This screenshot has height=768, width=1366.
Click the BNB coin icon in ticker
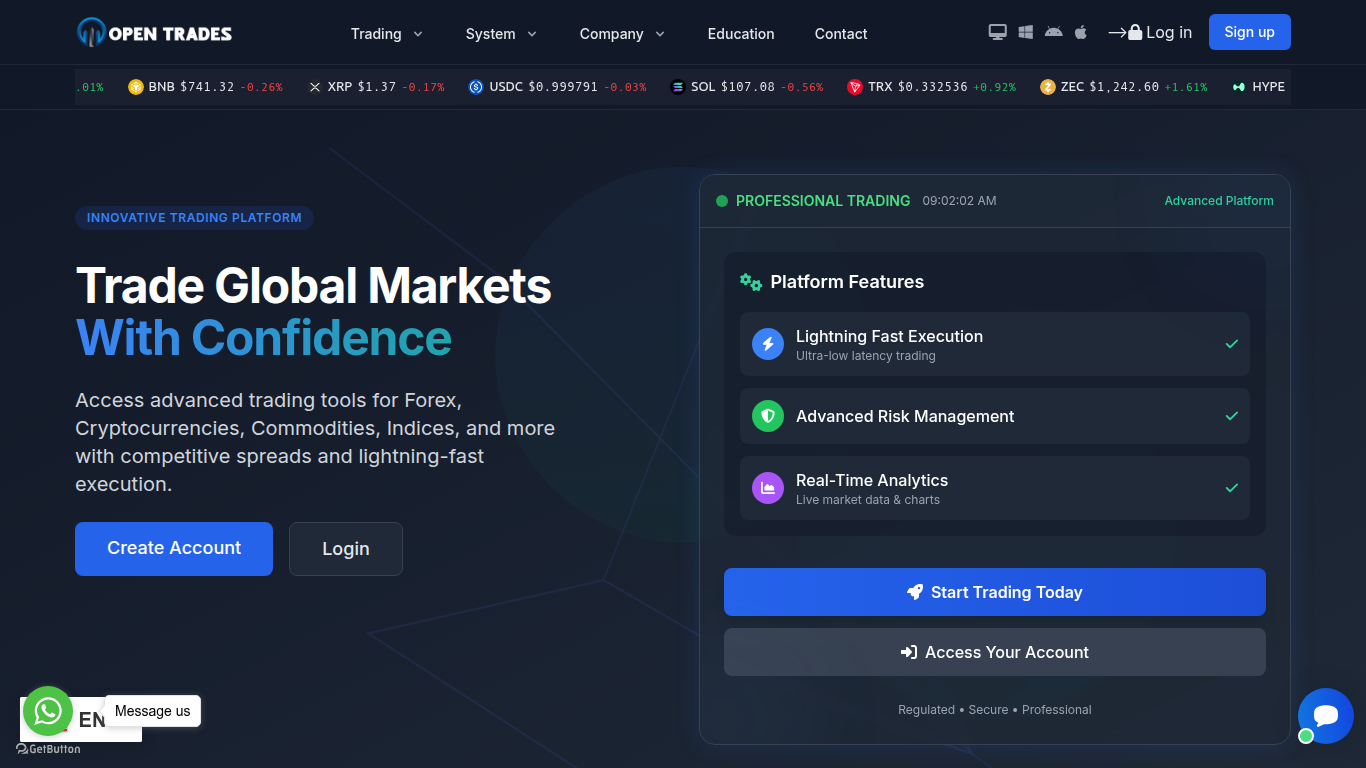[136, 87]
